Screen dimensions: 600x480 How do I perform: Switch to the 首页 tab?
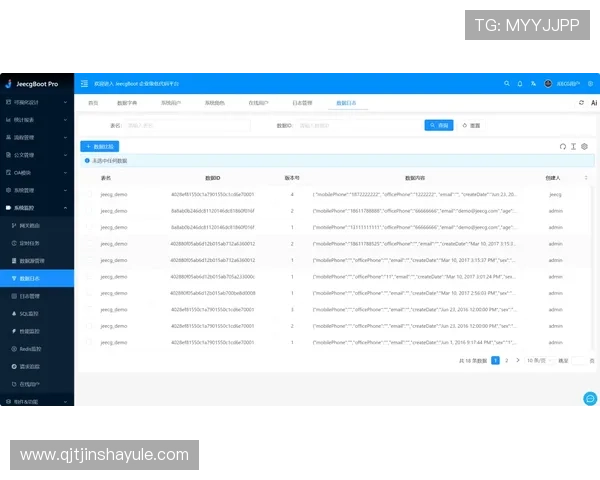pyautogui.click(x=93, y=103)
